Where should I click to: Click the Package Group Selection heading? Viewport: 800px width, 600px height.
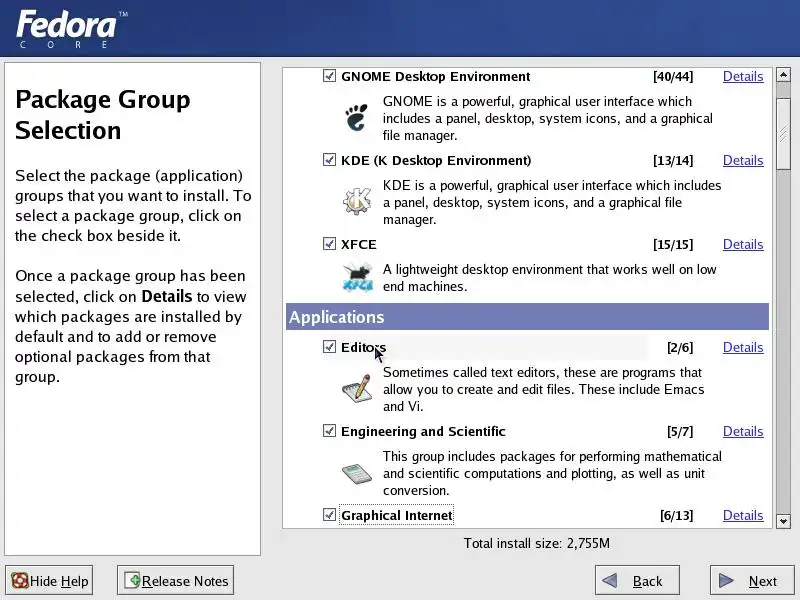pyautogui.click(x=103, y=115)
